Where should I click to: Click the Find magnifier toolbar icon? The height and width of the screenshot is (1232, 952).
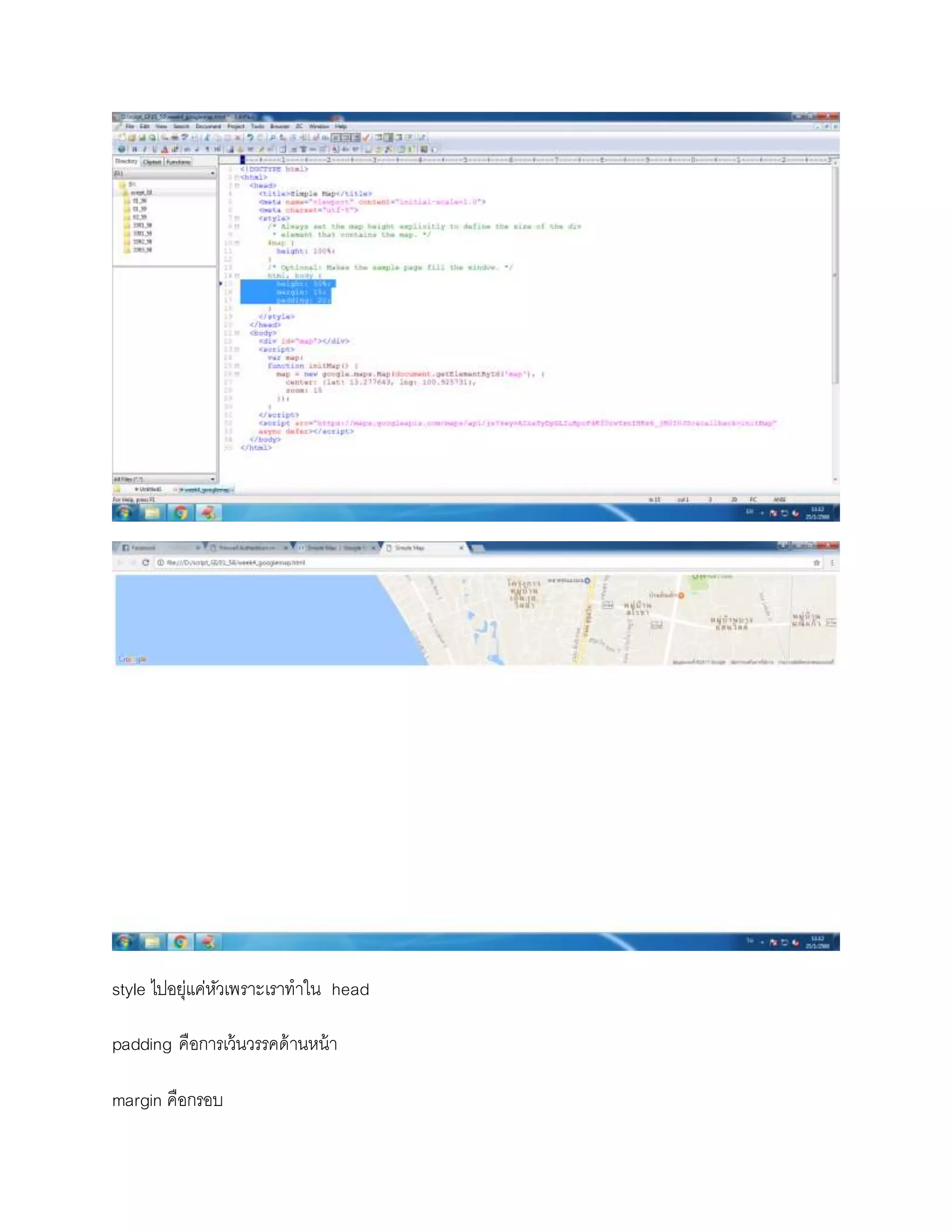tap(272, 138)
